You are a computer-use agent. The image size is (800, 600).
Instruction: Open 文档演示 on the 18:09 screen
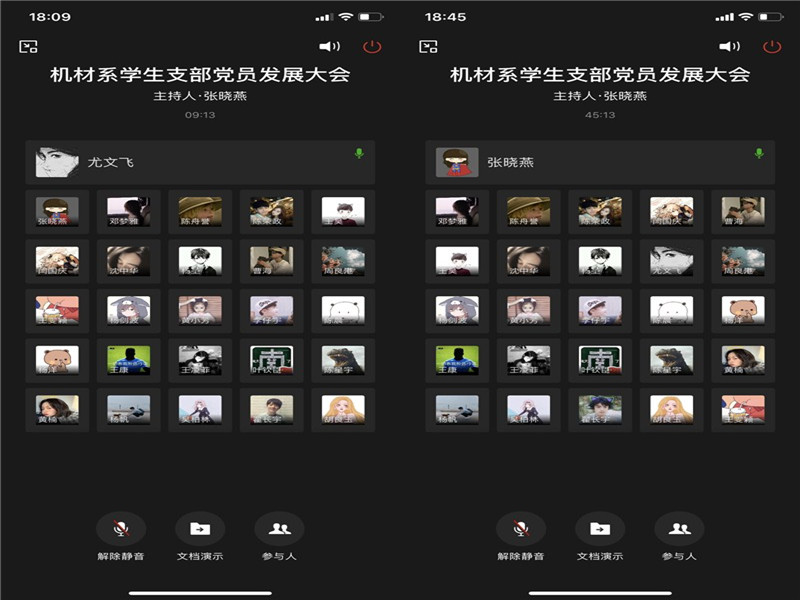coord(200,529)
